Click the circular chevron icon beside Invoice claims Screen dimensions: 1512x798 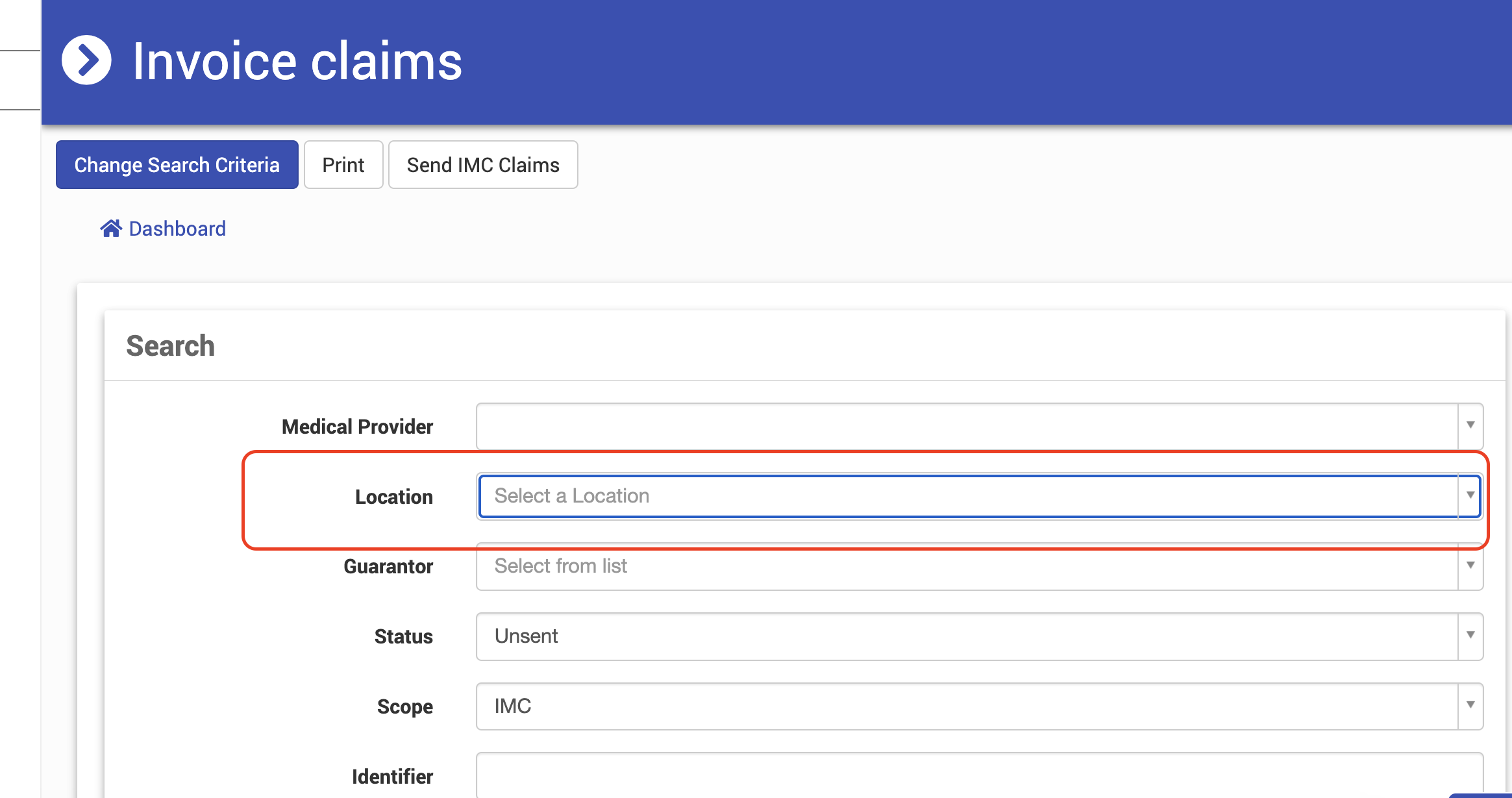tap(86, 60)
